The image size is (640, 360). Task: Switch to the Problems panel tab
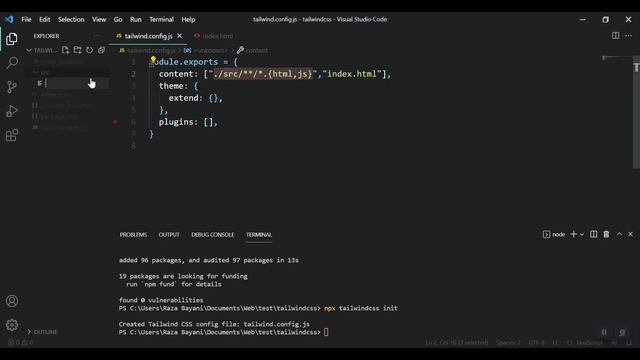[x=133, y=235]
